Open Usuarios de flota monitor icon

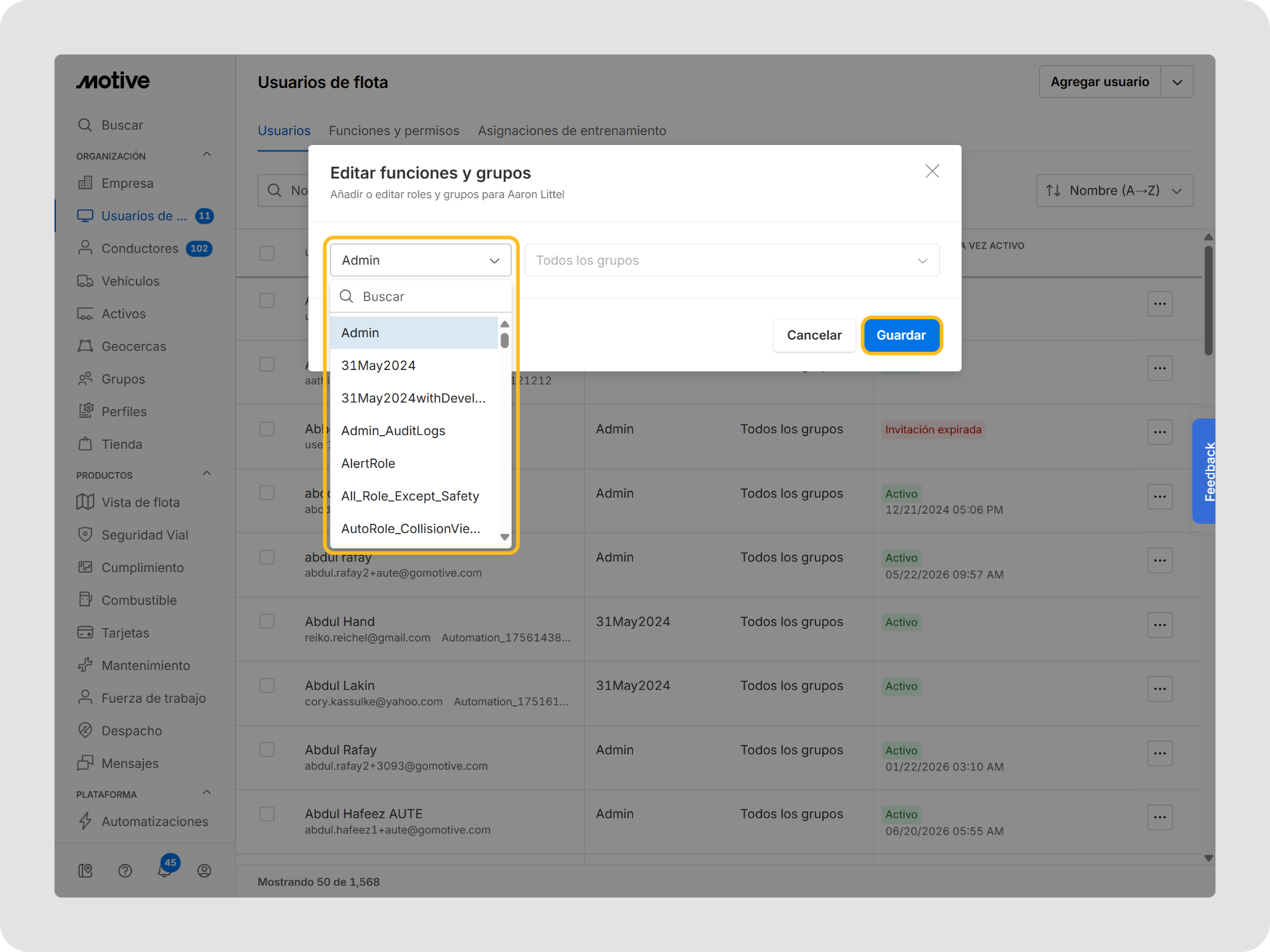(85, 216)
